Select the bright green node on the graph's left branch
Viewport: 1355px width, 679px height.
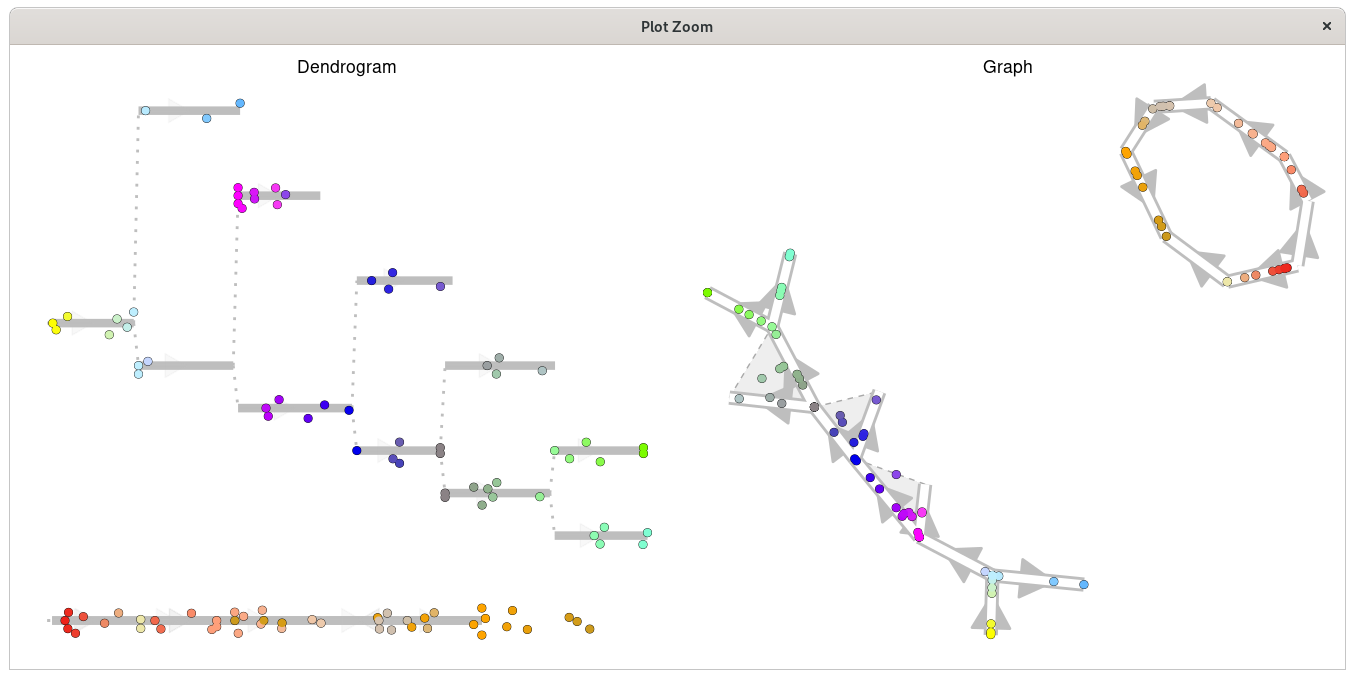coord(708,292)
